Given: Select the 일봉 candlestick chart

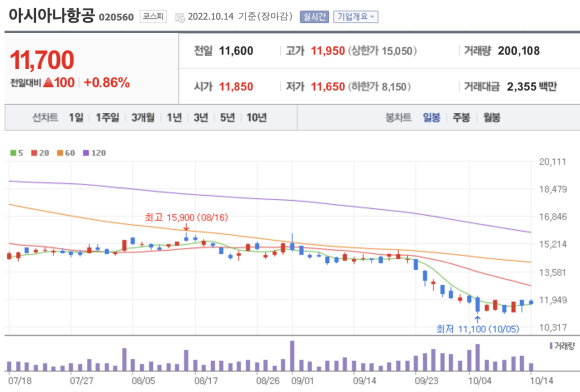Looking at the screenshot, I should coord(431,118).
